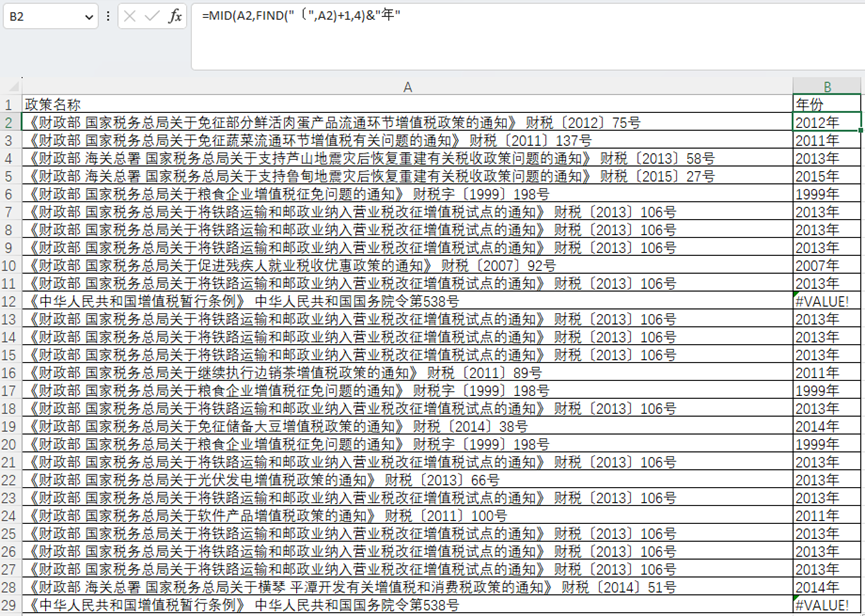The image size is (865, 616).
Task: Select cell B10 showing 2007年
Action: [x=826, y=265]
